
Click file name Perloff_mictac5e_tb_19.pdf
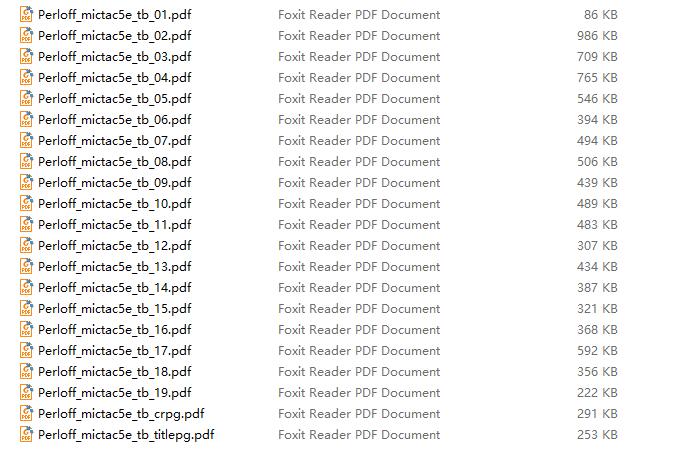115,393
